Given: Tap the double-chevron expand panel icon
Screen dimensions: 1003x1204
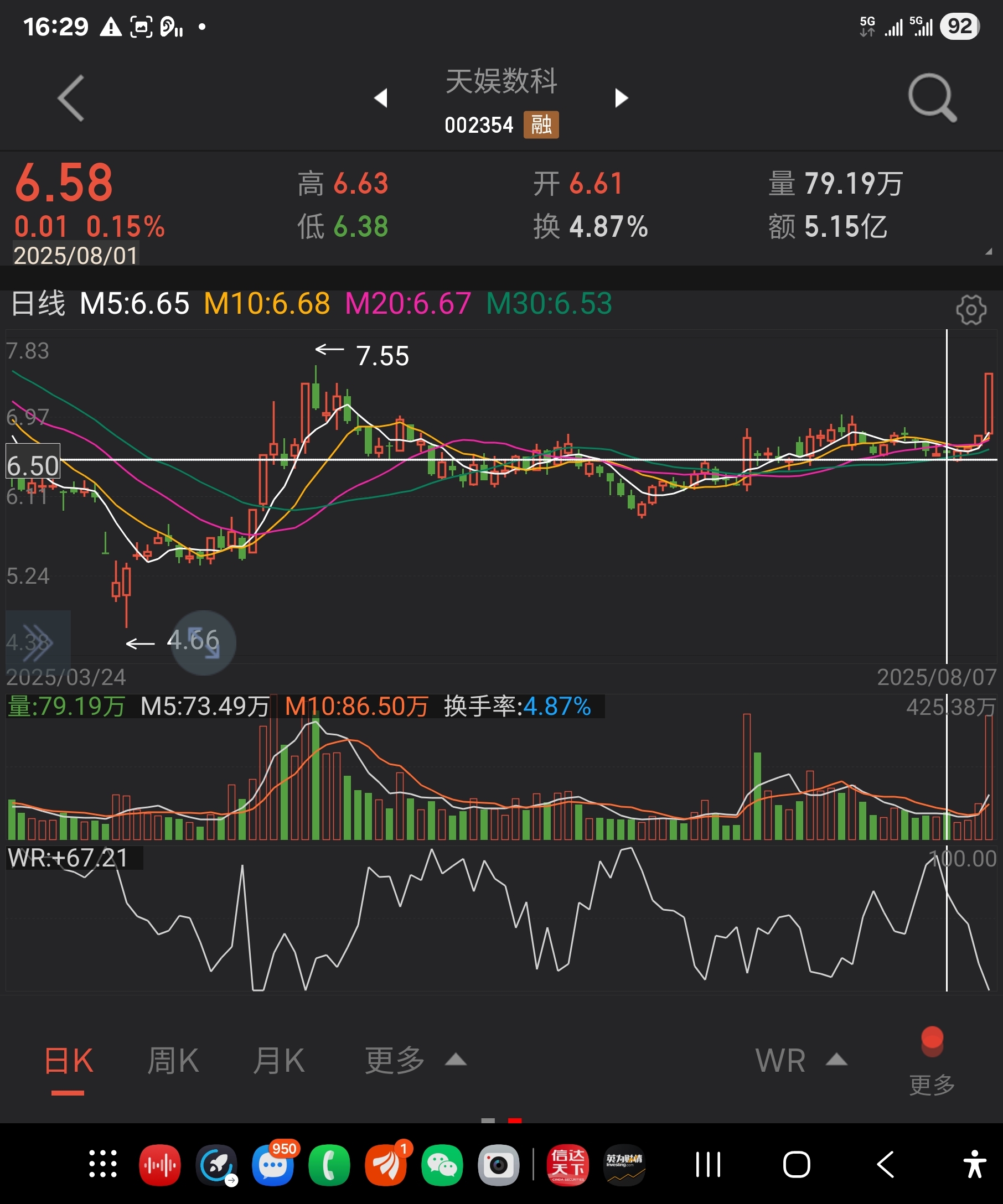Looking at the screenshot, I should coord(38,643).
